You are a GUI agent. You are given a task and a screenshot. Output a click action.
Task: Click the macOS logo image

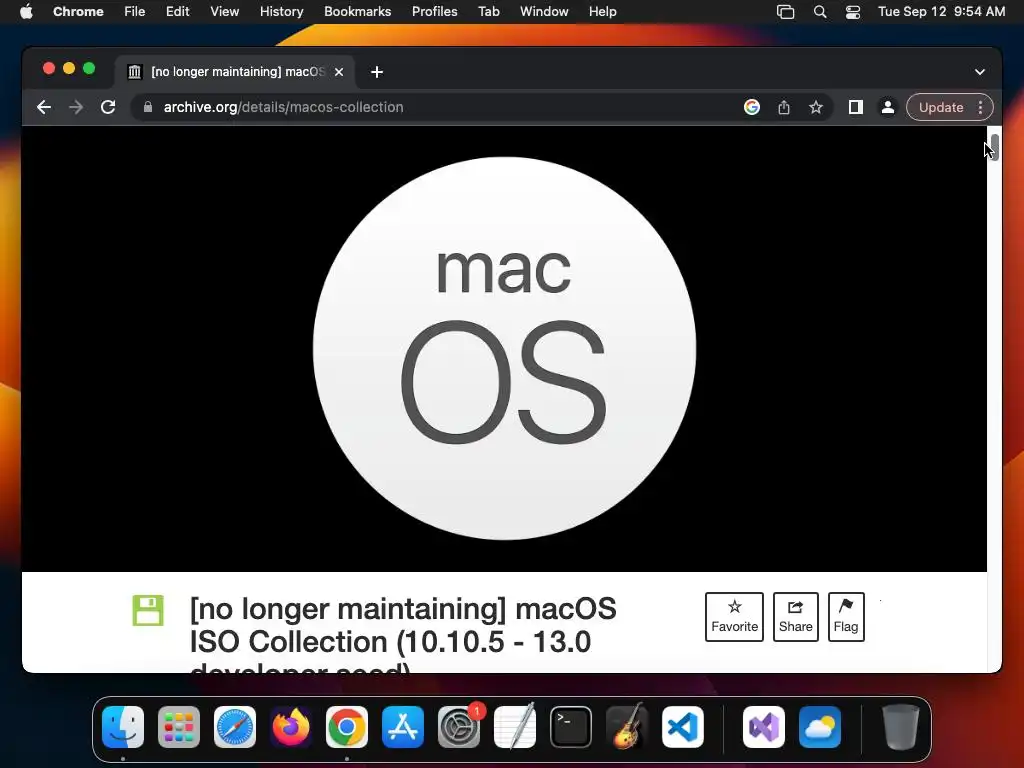tap(504, 348)
